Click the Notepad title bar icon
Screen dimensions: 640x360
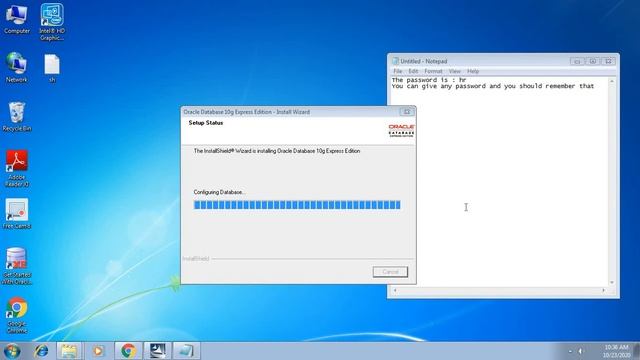pos(395,61)
